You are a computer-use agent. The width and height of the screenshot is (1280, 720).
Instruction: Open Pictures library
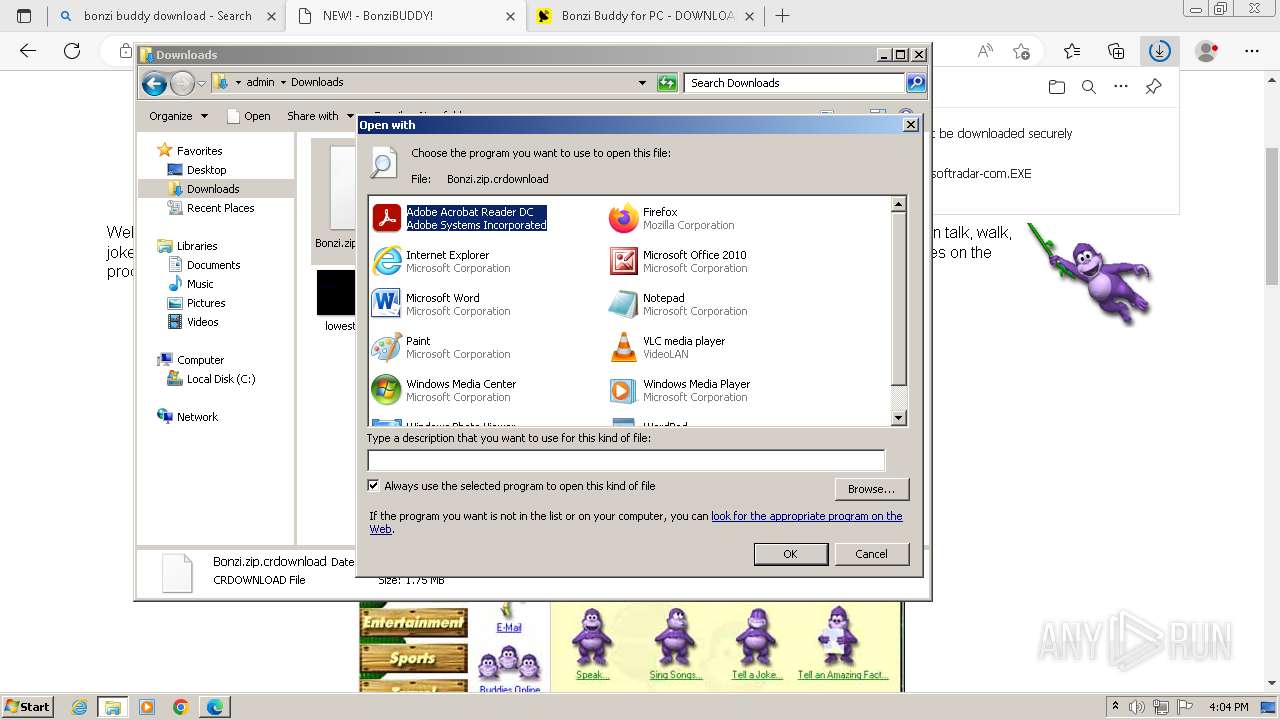pyautogui.click(x=206, y=303)
